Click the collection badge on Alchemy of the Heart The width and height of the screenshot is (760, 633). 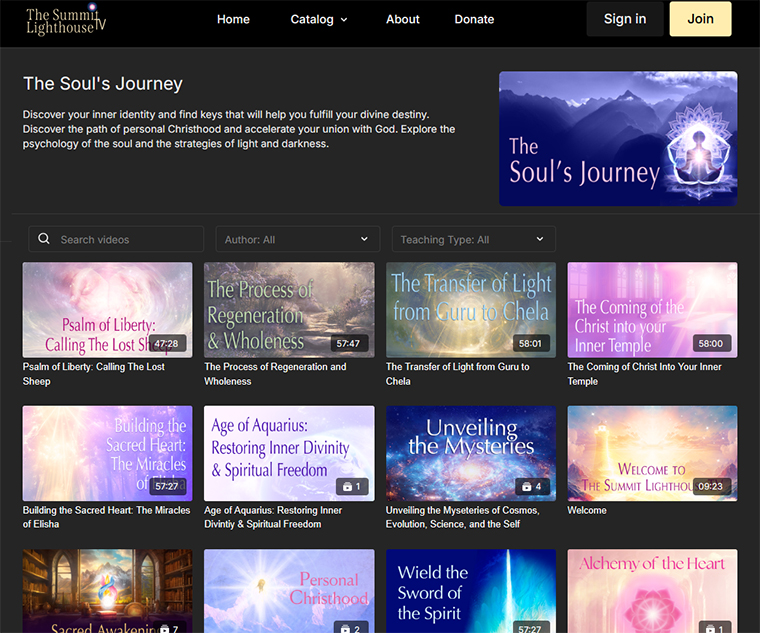715,628
